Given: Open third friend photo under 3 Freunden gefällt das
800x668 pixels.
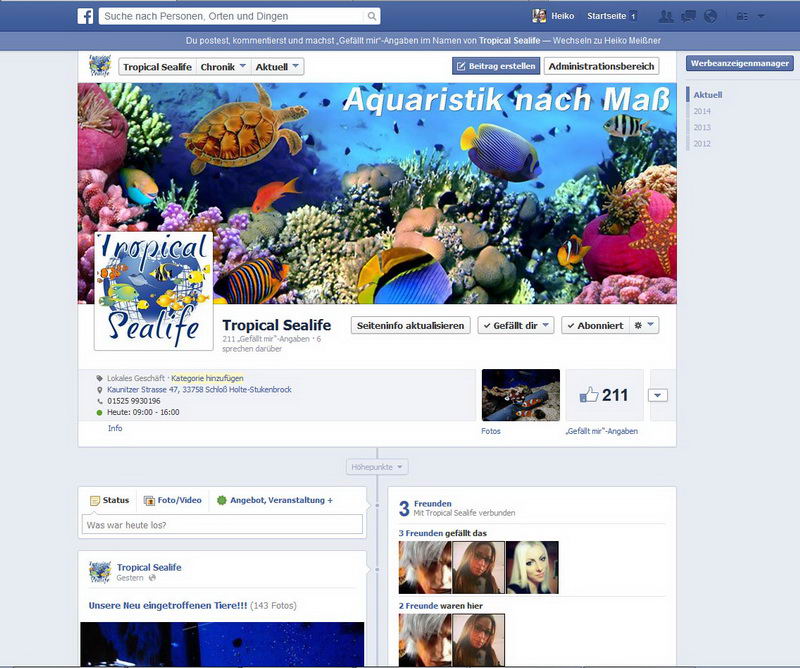Looking at the screenshot, I should tap(532, 567).
